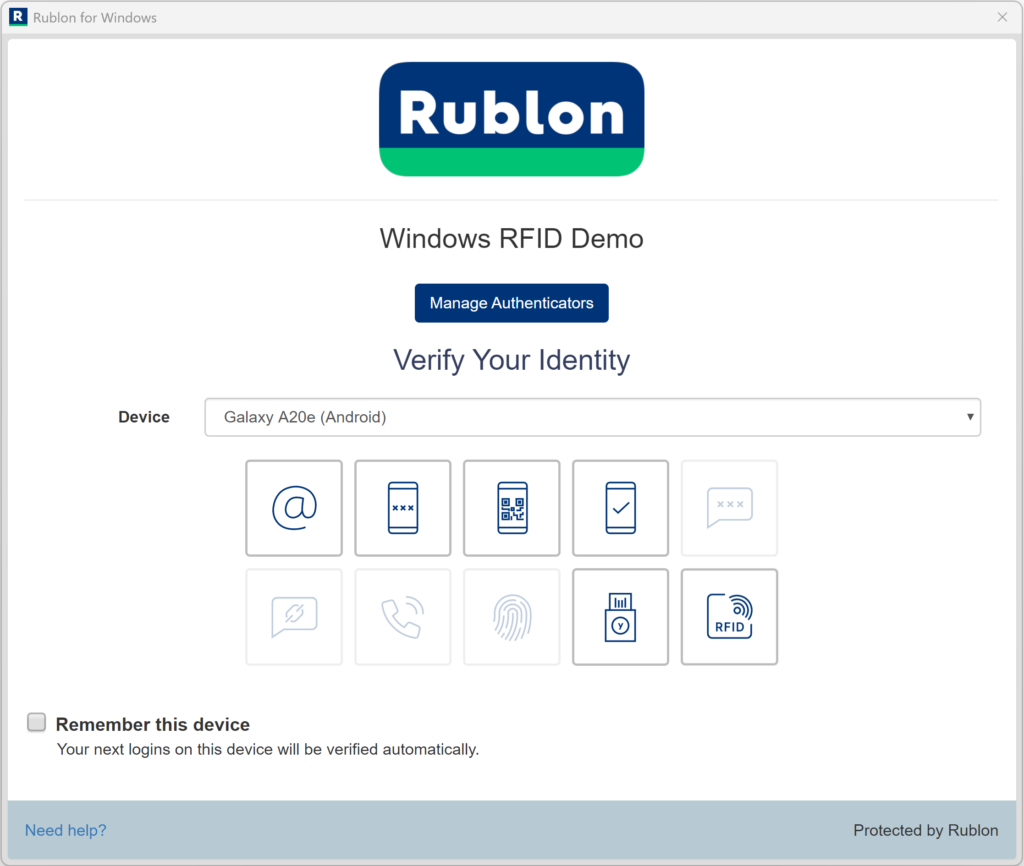
Task: Select the Mobile Push authentication method
Action: (620, 508)
